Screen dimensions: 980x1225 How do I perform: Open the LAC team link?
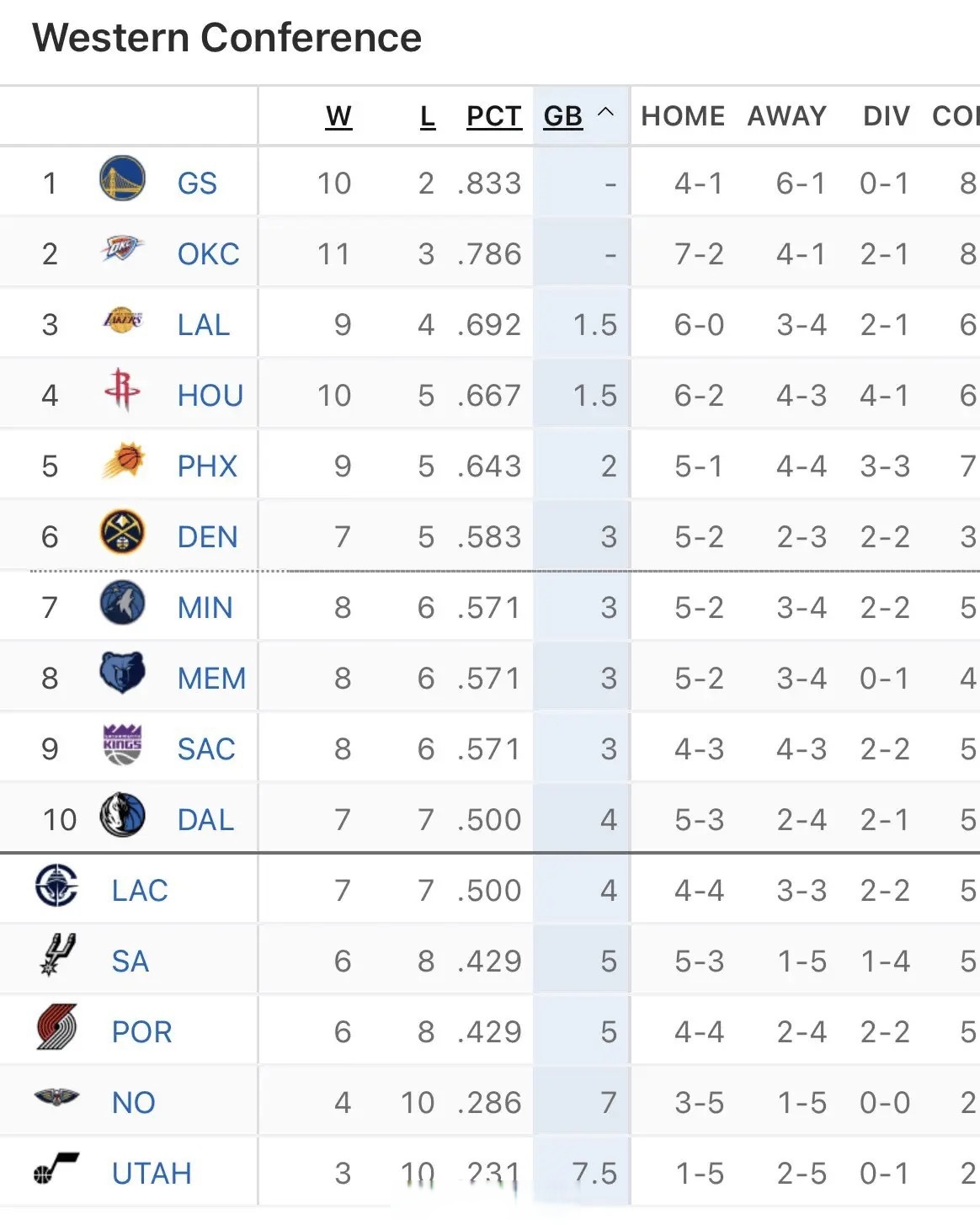click(140, 891)
